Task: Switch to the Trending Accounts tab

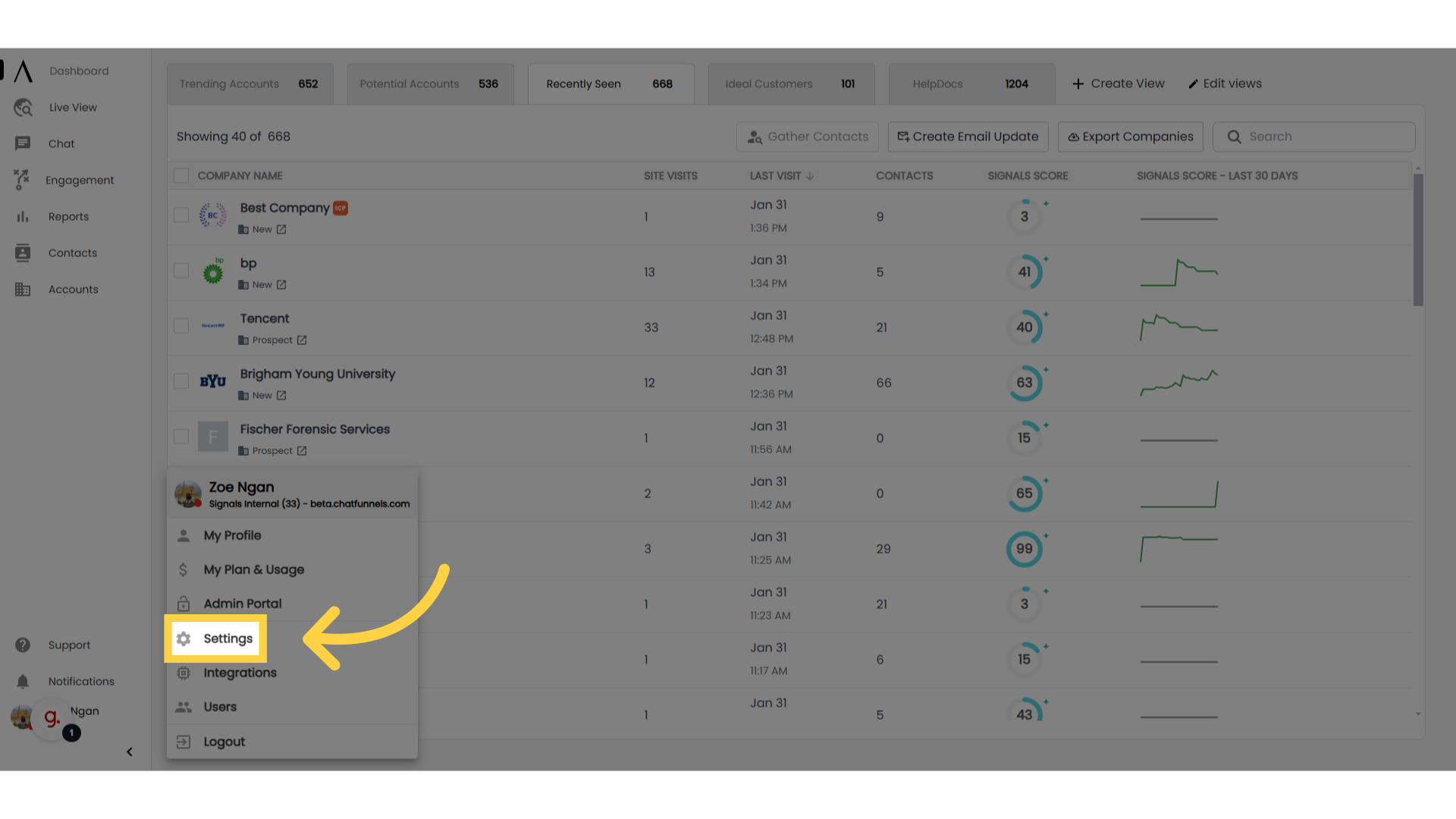Action: (x=249, y=83)
